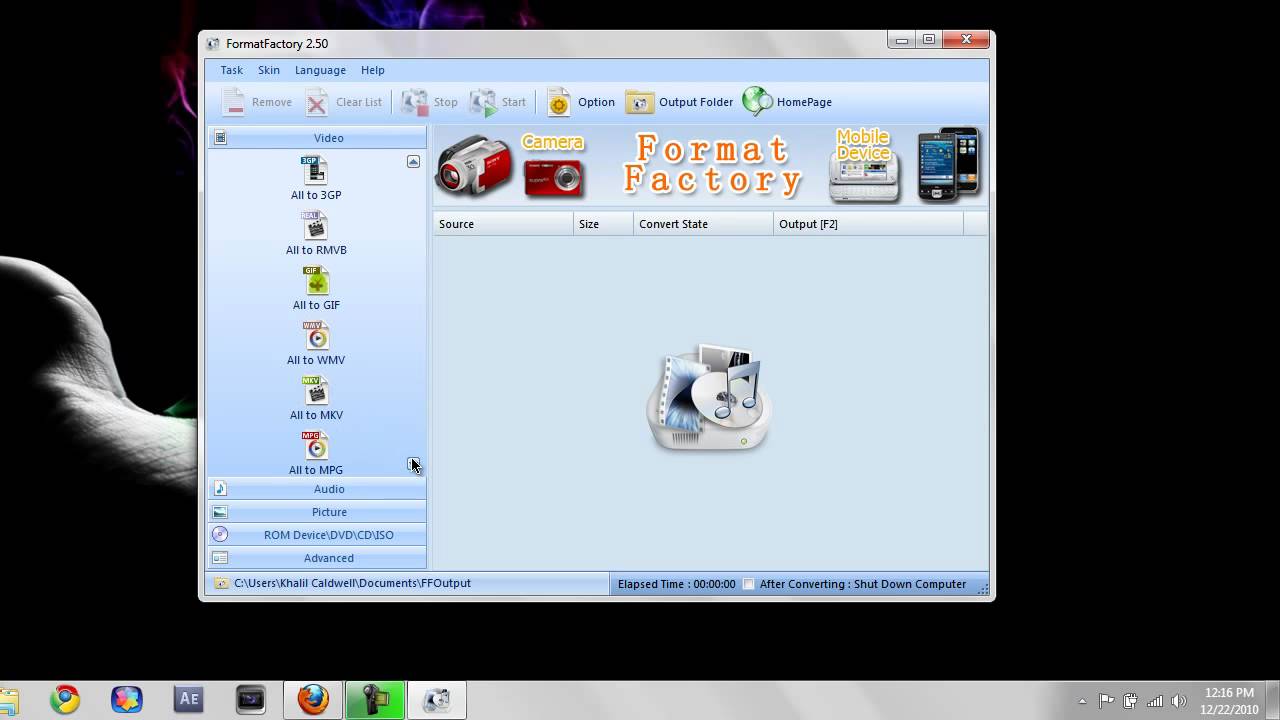Image resolution: width=1280 pixels, height=720 pixels.
Task: Expand the Advanced category panel
Action: click(317, 558)
